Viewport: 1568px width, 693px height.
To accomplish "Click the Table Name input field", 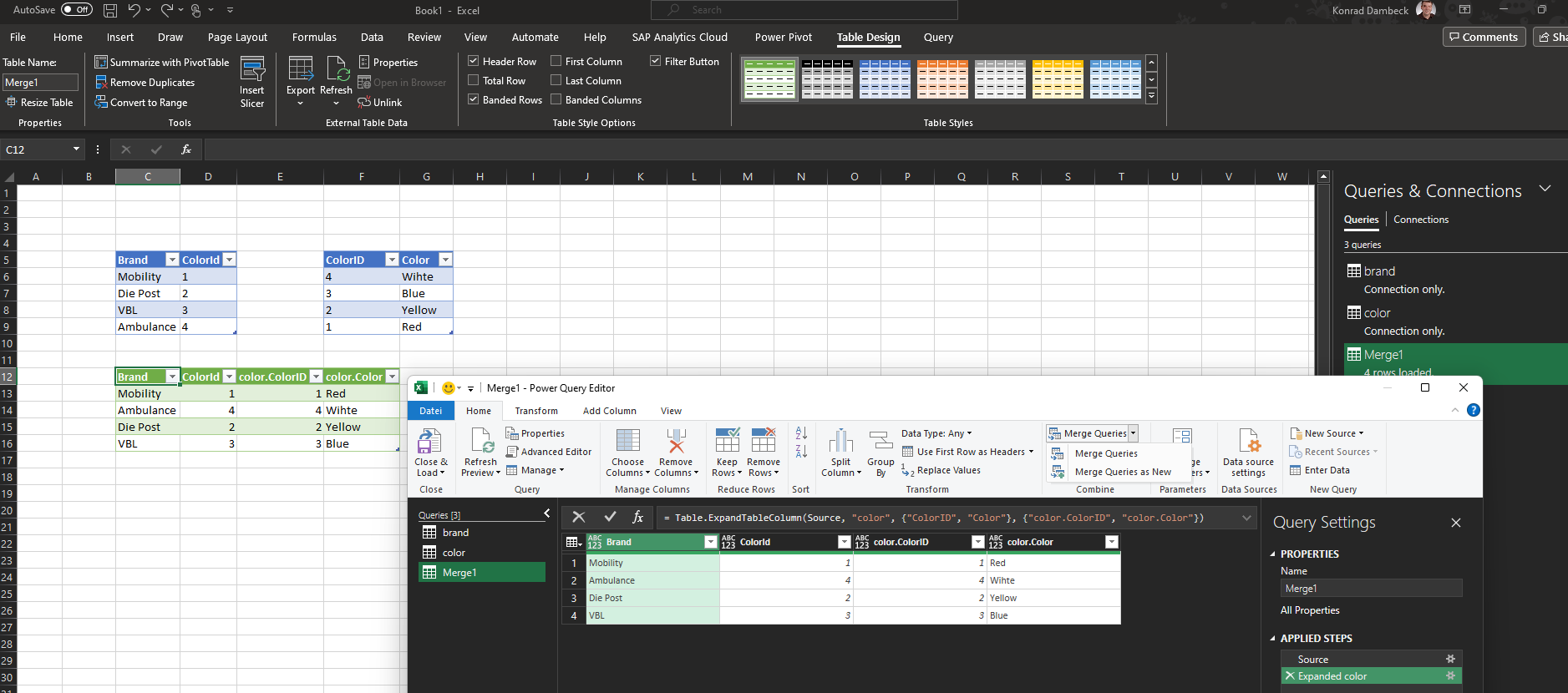I will pos(40,82).
